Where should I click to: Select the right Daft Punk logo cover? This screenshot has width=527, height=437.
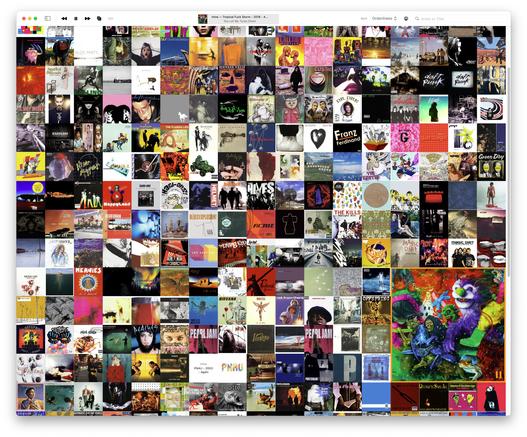click(x=462, y=80)
